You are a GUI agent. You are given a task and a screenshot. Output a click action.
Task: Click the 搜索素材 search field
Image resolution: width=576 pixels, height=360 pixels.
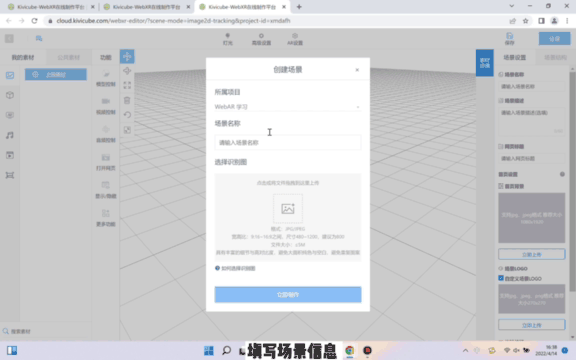[46, 331]
